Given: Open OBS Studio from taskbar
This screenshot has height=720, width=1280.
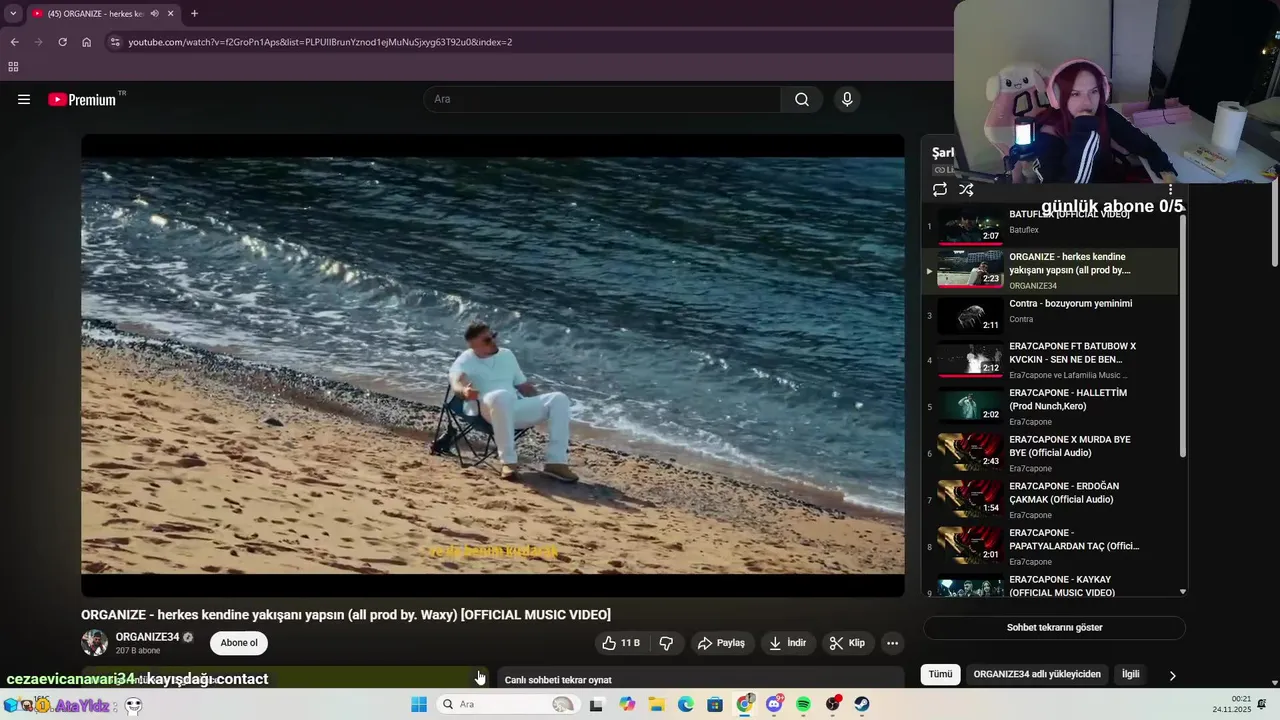Looking at the screenshot, I should pos(833,704).
